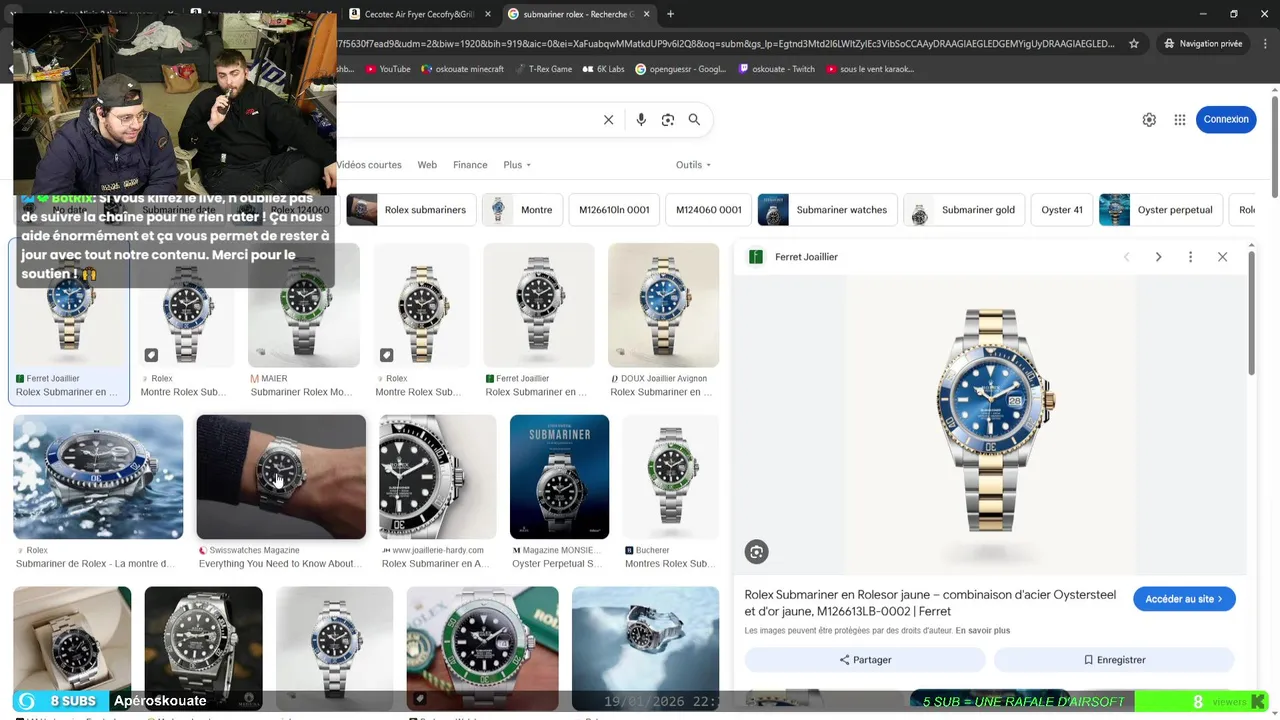This screenshot has height=720, width=1280.
Task: Click the Enregistrer save button
Action: coord(1114,660)
